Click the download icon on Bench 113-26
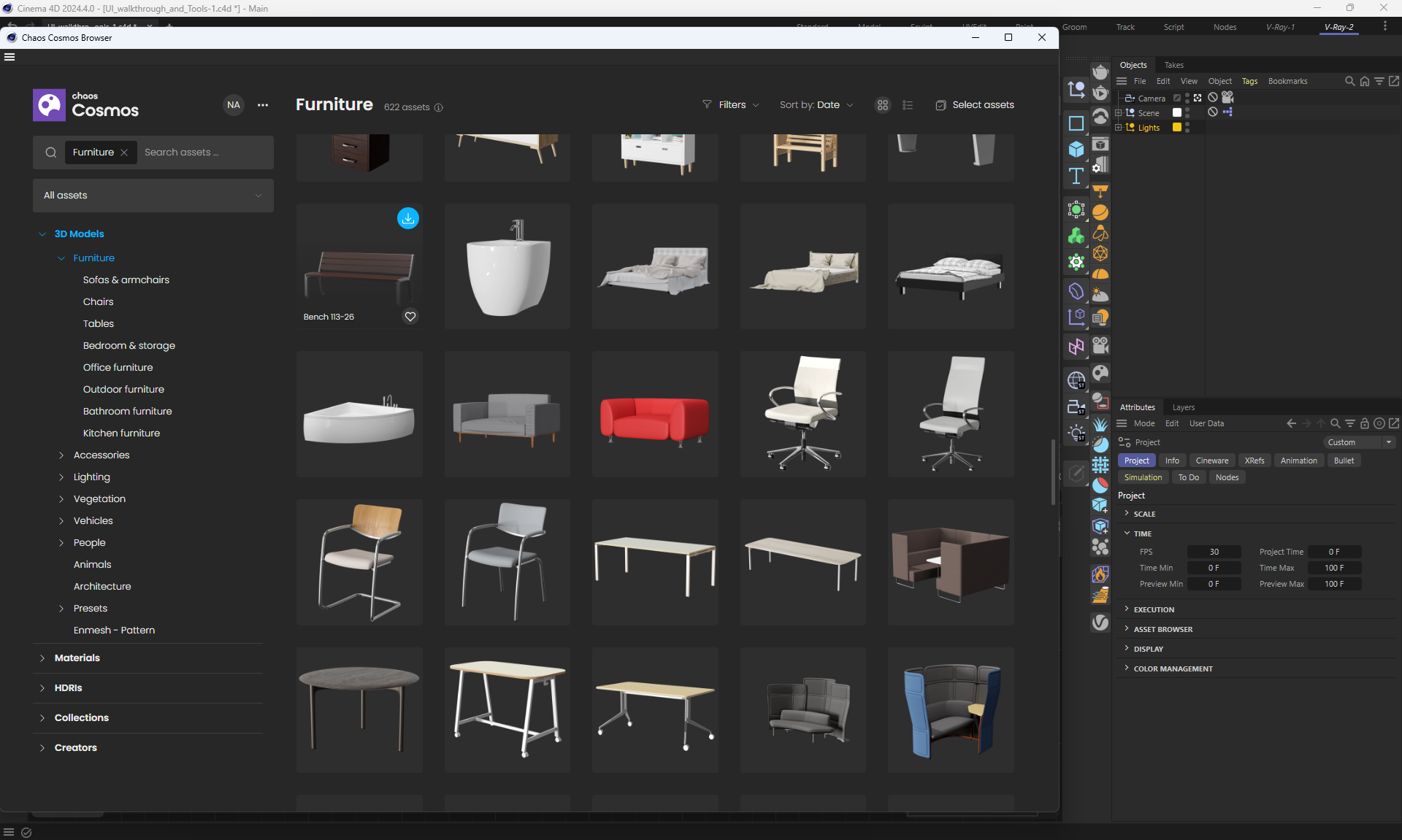 [407, 218]
